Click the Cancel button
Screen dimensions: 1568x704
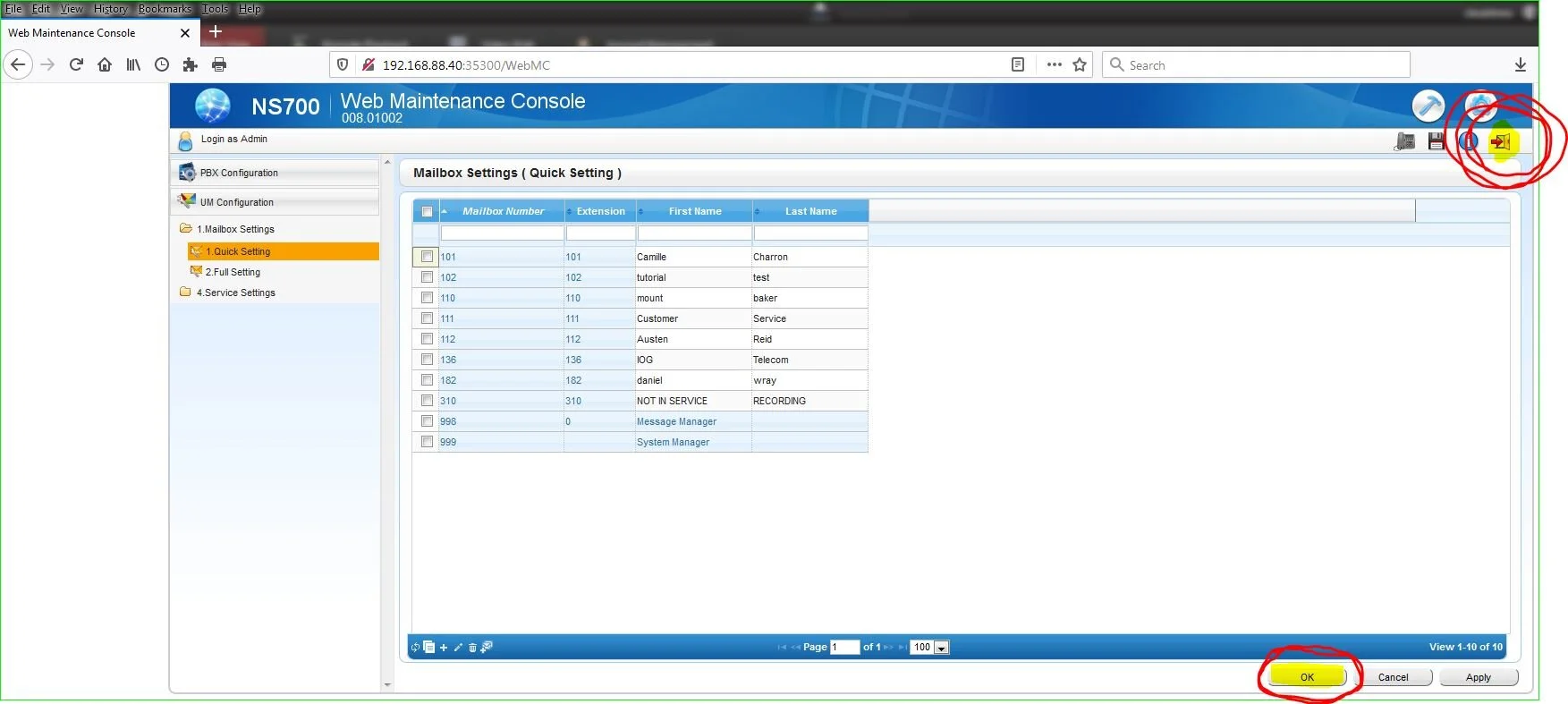pyautogui.click(x=1393, y=677)
